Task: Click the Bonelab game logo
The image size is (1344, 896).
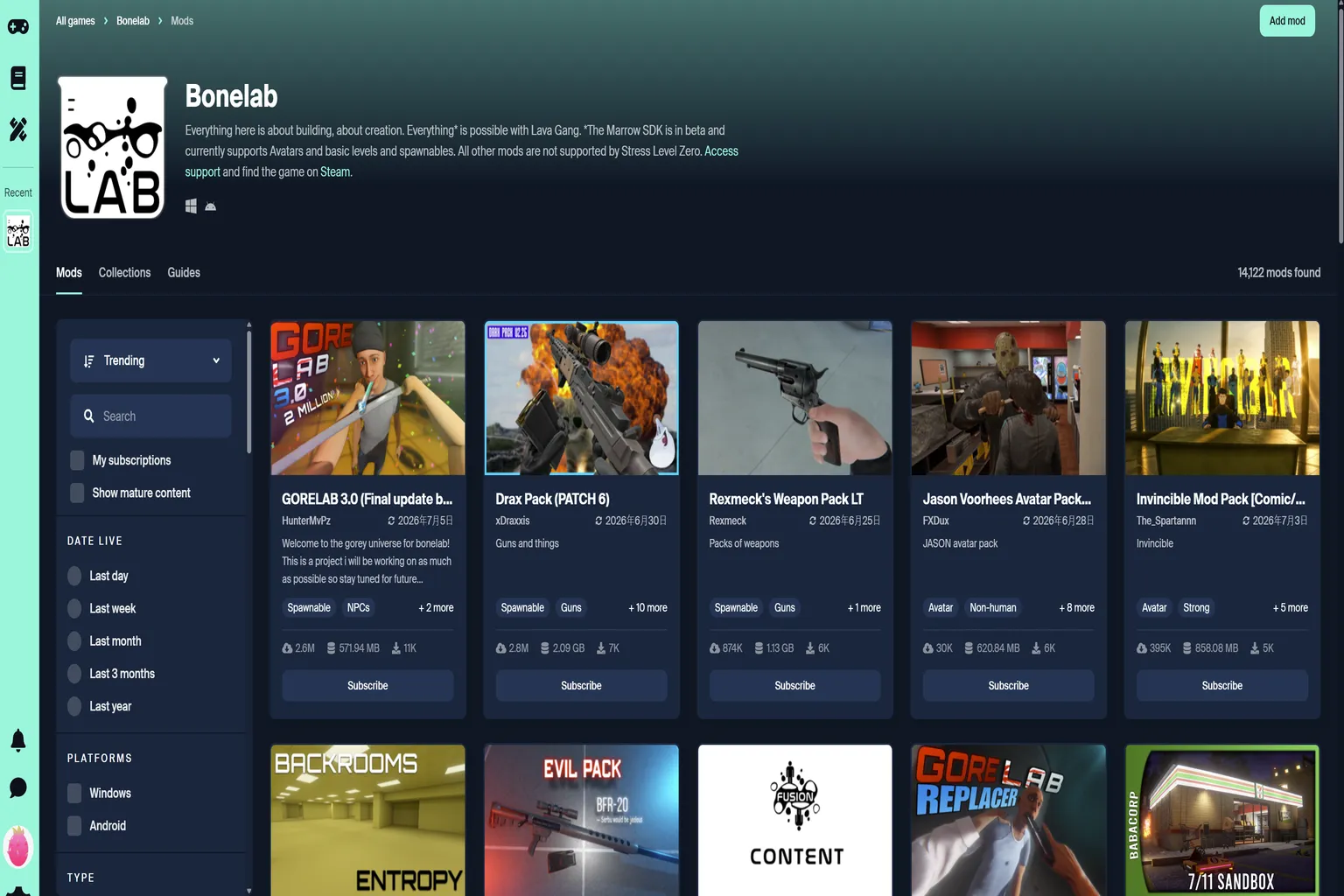Action: pos(112,147)
